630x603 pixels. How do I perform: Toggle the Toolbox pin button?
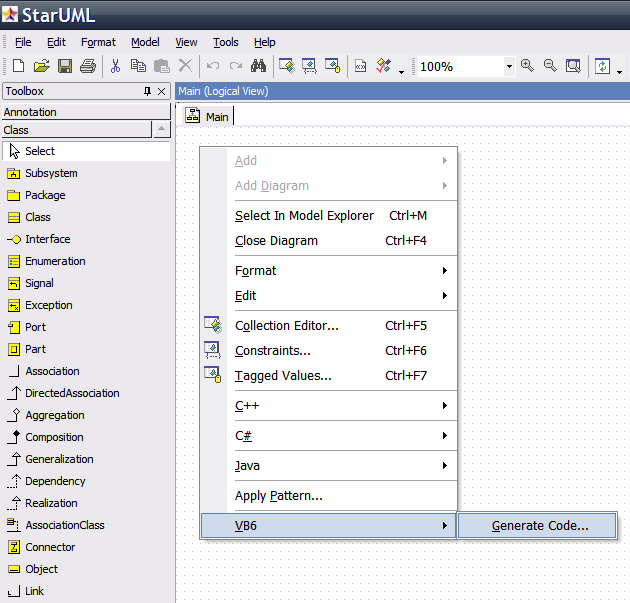point(148,91)
